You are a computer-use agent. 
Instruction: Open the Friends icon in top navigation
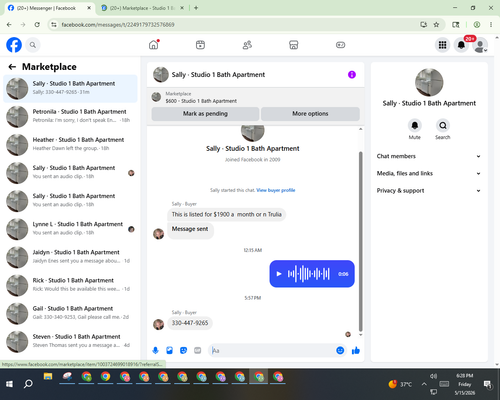tap(247, 45)
